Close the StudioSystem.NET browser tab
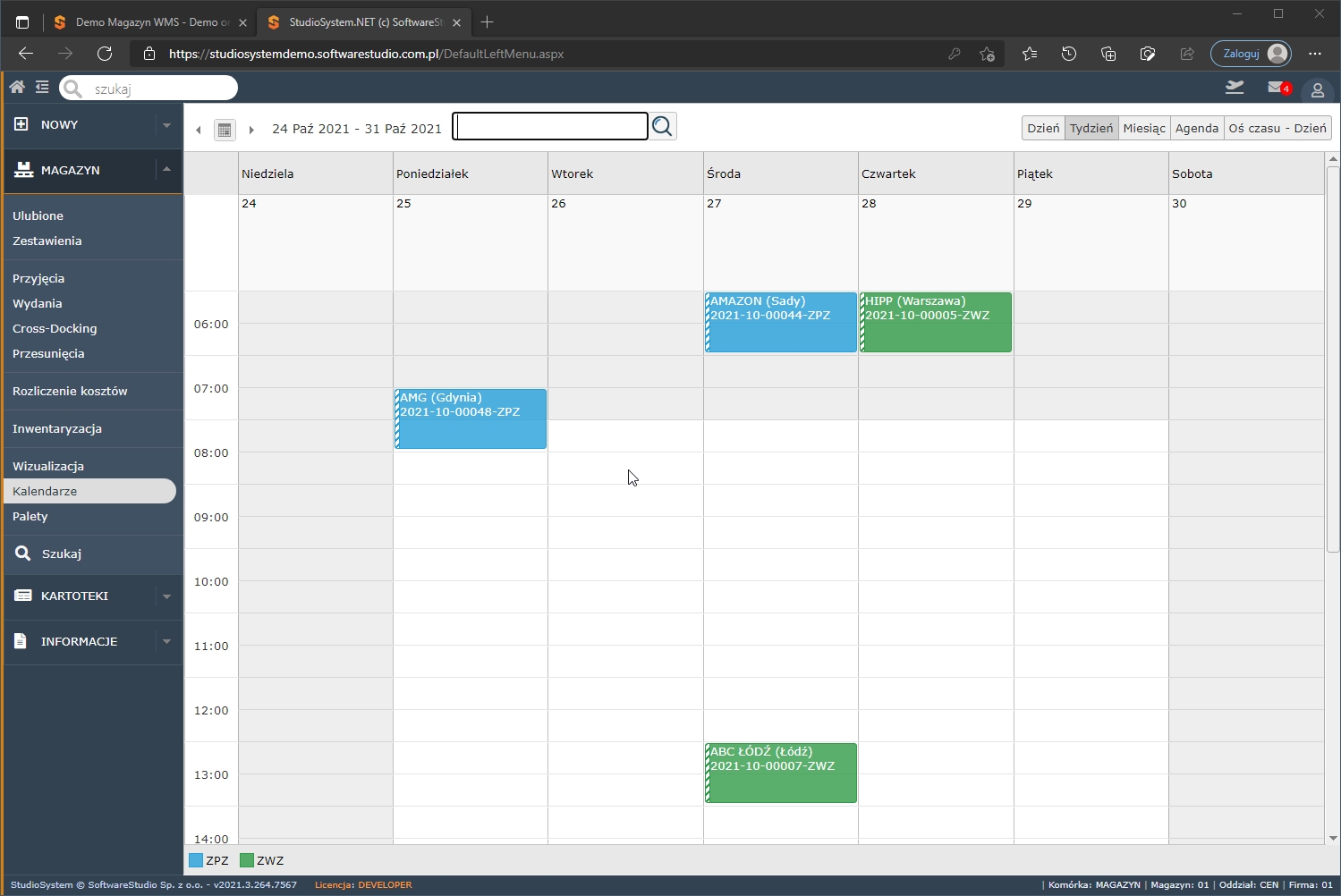Viewport: 1341px width, 896px height. pos(456,22)
